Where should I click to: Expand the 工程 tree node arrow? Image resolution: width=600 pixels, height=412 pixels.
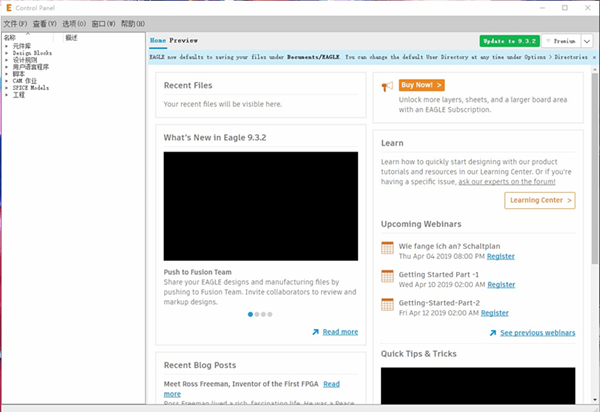(x=7, y=95)
